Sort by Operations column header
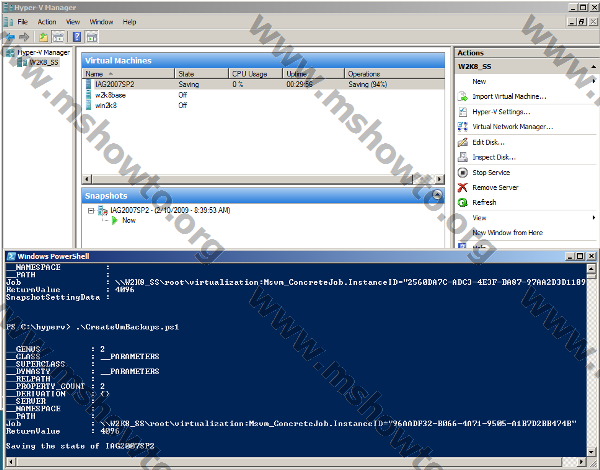Screen dimensions: 600x470 394,74
